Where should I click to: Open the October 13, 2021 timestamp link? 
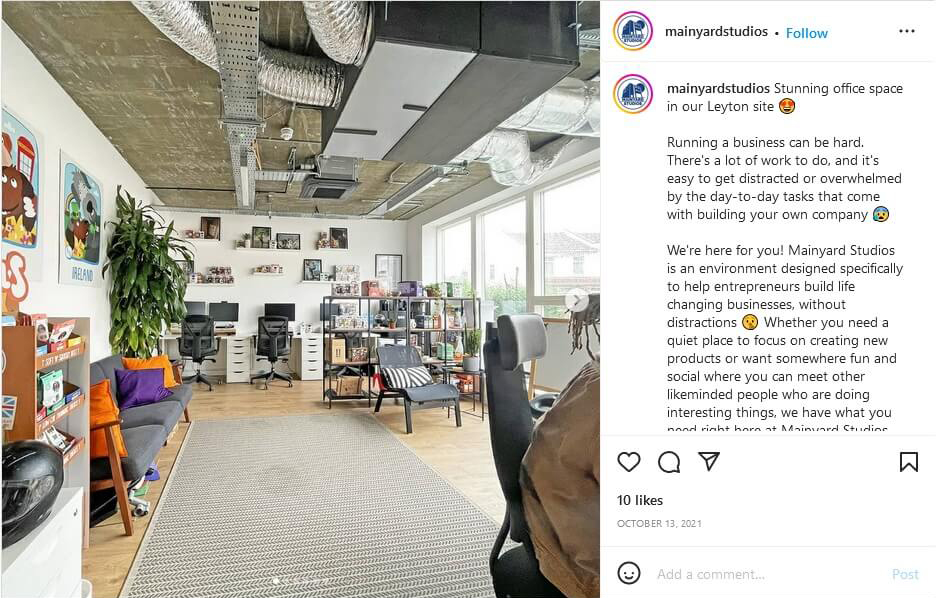(659, 523)
